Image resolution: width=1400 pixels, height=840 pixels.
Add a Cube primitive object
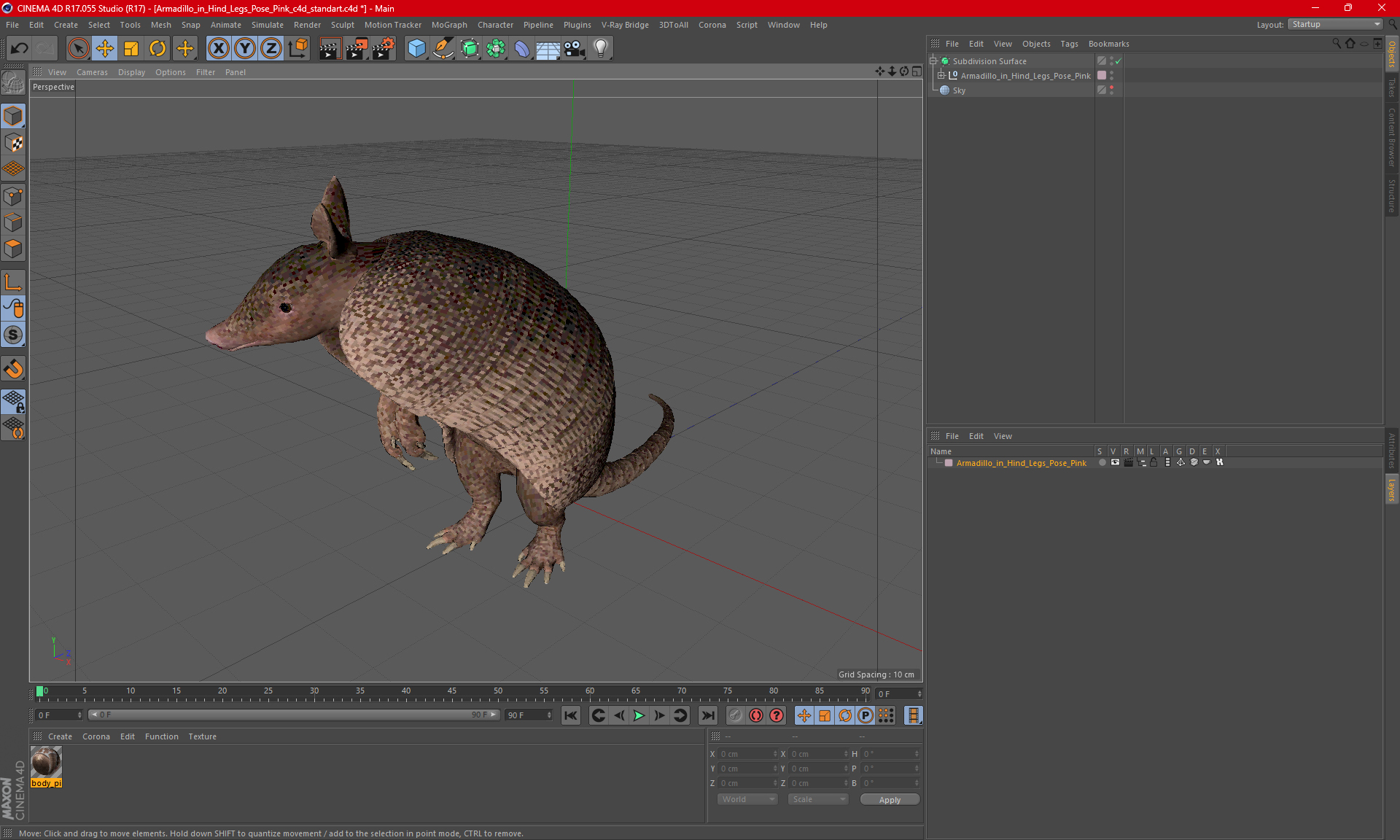click(416, 49)
